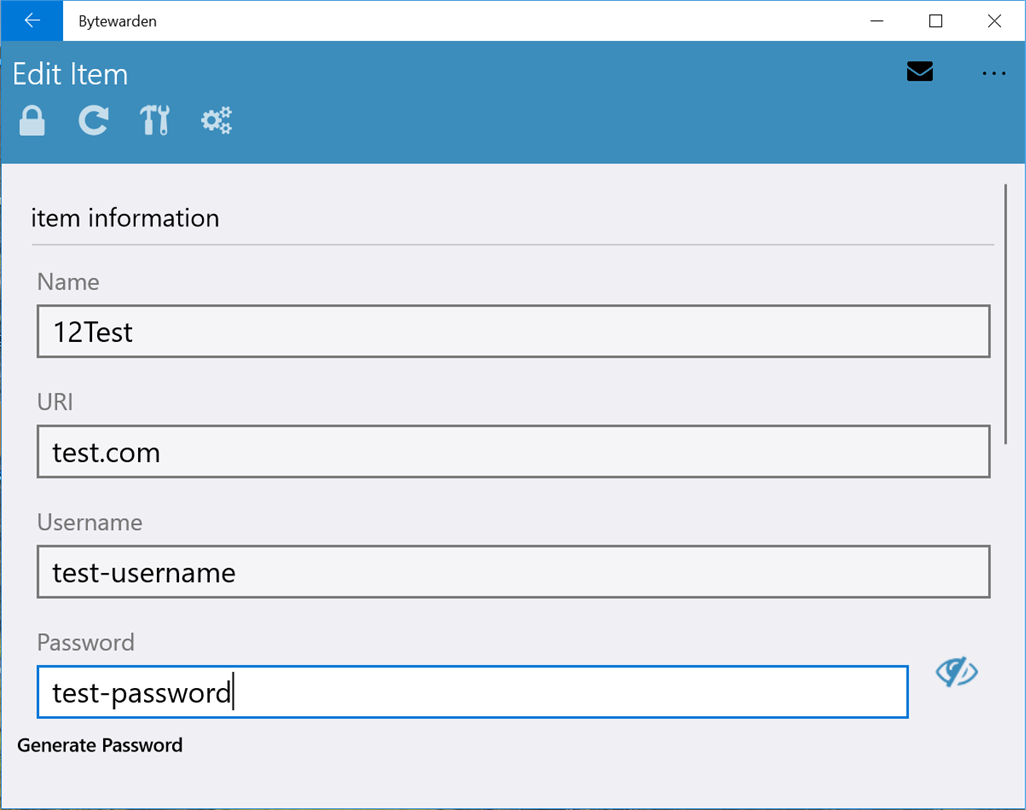
Task: Click the envelope mail icon
Action: tap(919, 72)
